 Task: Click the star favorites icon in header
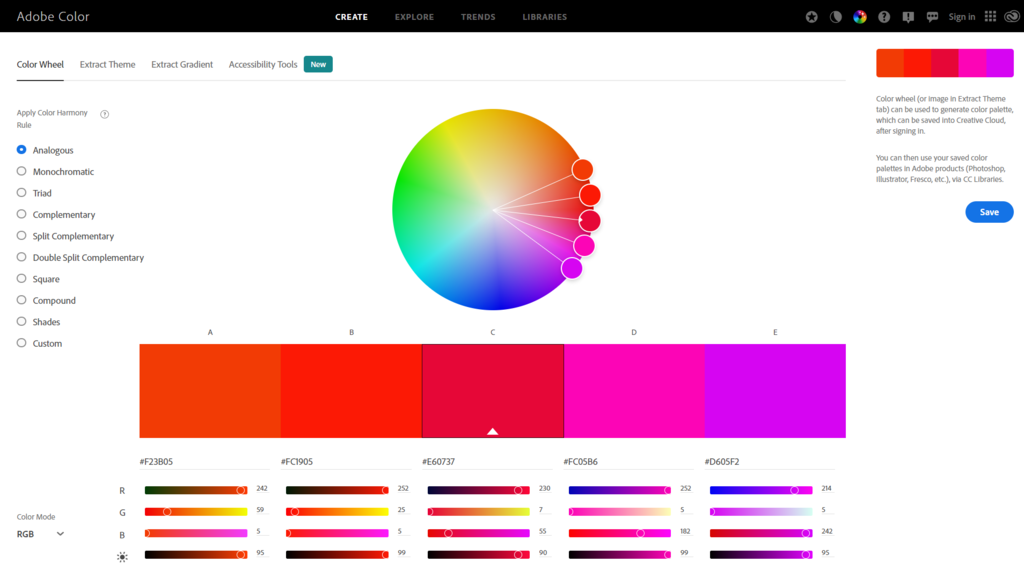812,17
